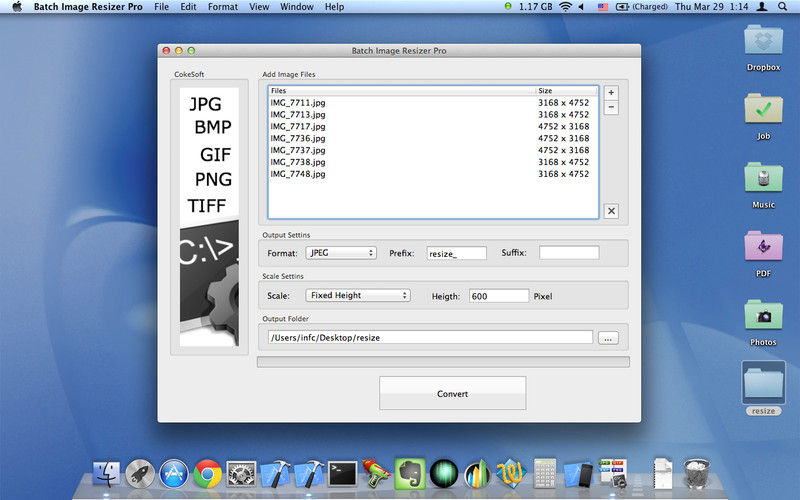Clear the file list with the X button

(x=611, y=211)
